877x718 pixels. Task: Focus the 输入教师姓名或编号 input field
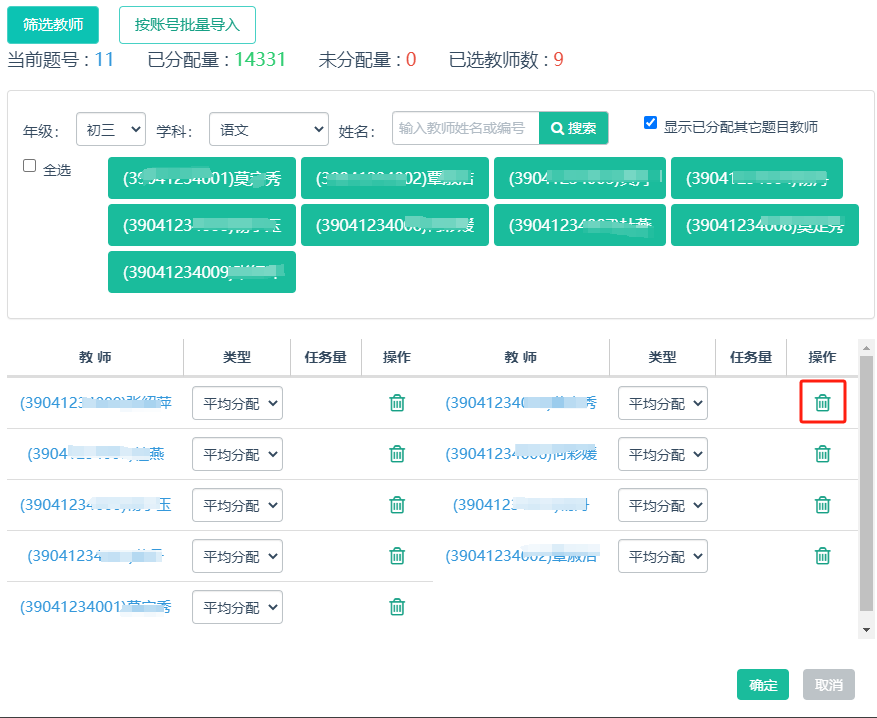click(x=465, y=128)
